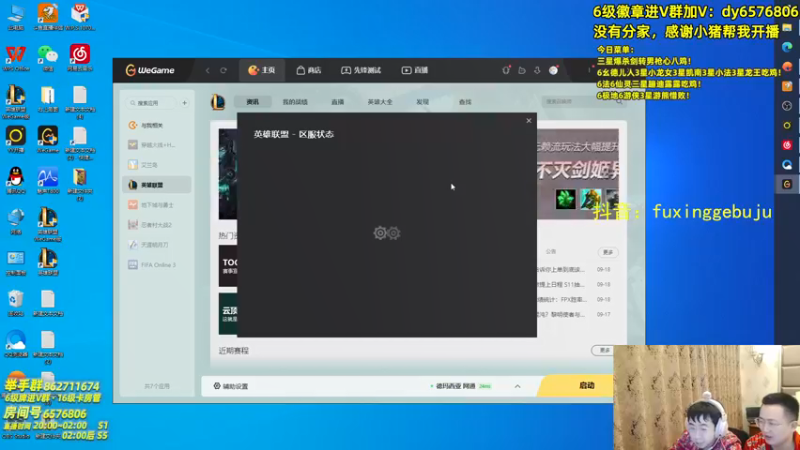Select 英雄联盟 in the game sidebar

[x=157, y=185]
